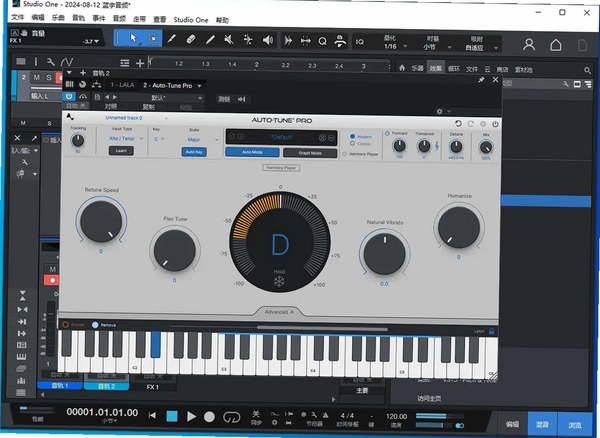
Task: Open the Quantize 1/16 dropdown
Action: (396, 47)
